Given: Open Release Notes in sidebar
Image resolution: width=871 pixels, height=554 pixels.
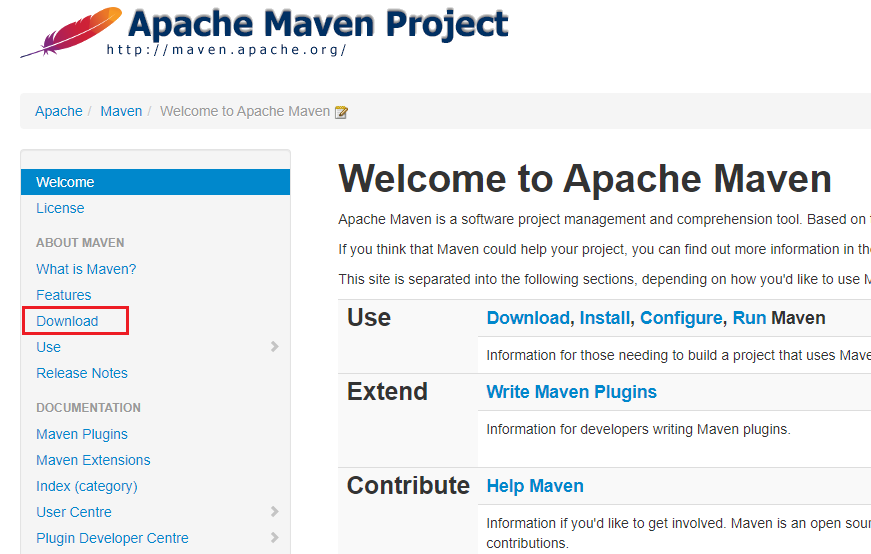Looking at the screenshot, I should pos(82,373).
